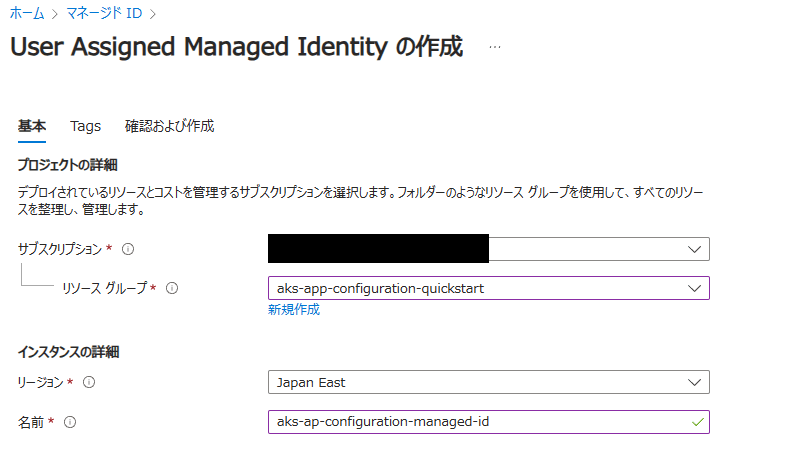788x459 pixels.
Task: Show info tooltip for リージョン
Action: click(89, 382)
